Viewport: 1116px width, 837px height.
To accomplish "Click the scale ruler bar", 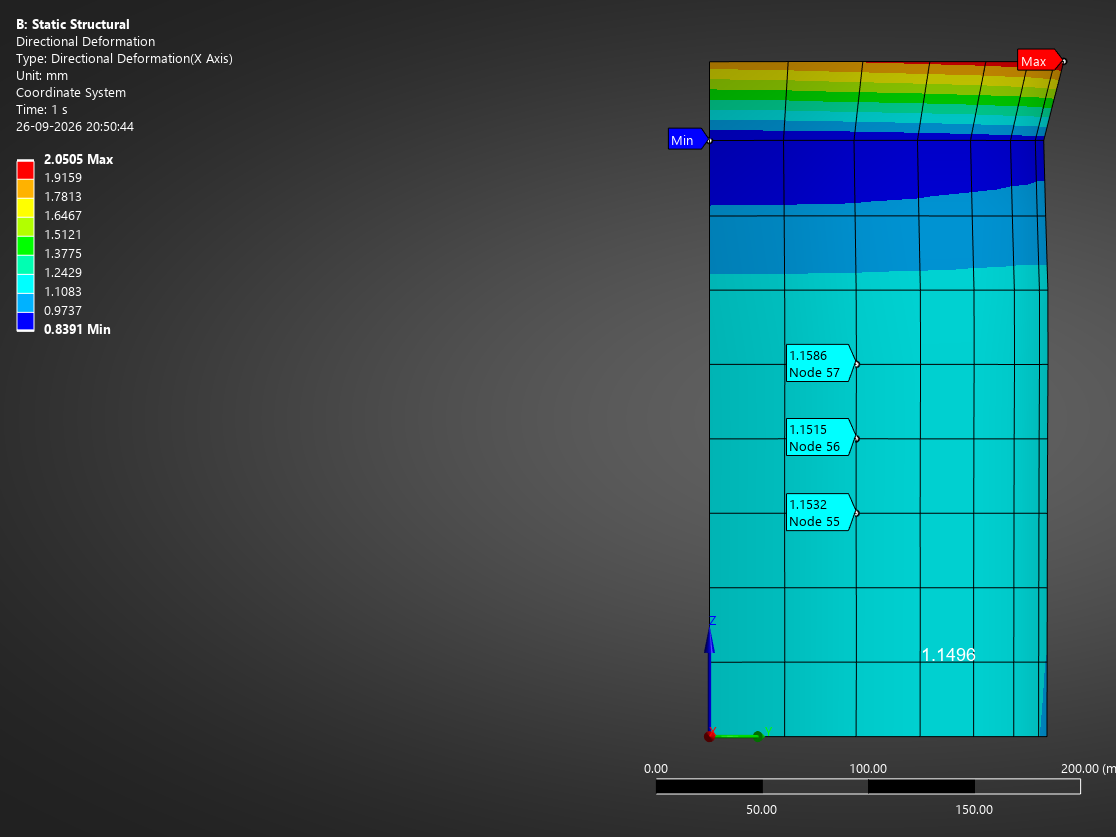I will click(868, 786).
